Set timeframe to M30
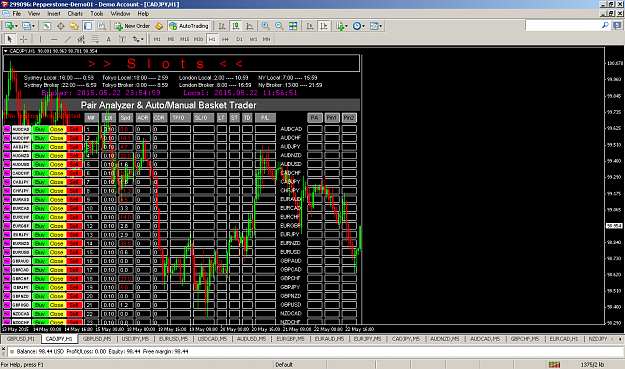 click(x=198, y=39)
